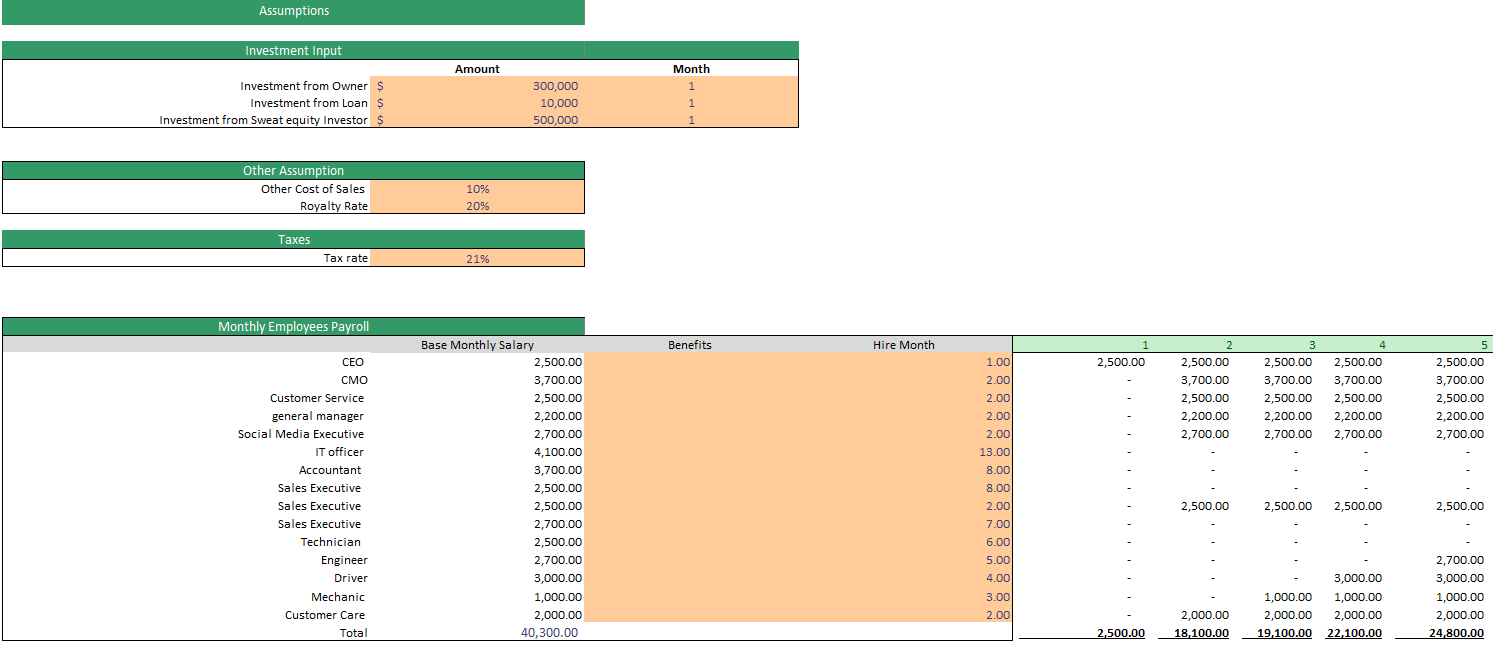Click the Tax rate 21% cell
Screen dimensions: 1493x654
tap(477, 257)
